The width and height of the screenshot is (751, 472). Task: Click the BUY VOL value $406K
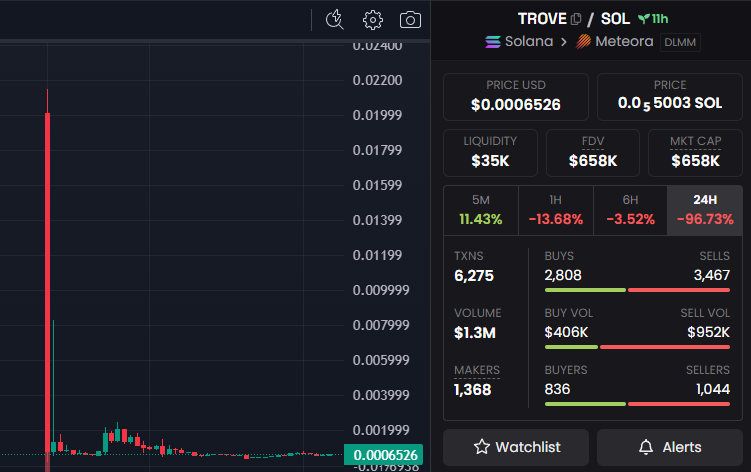click(x=566, y=332)
